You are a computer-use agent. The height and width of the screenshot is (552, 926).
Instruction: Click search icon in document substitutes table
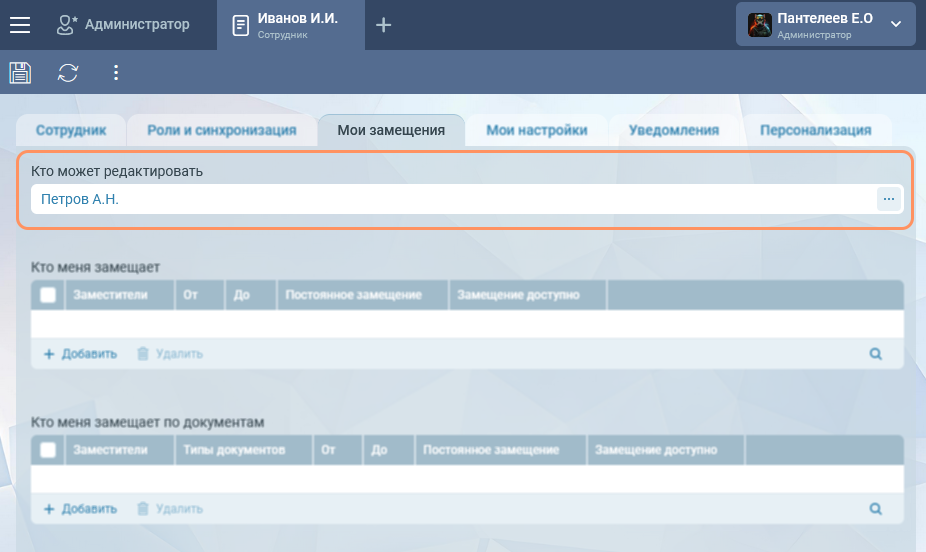click(875, 509)
